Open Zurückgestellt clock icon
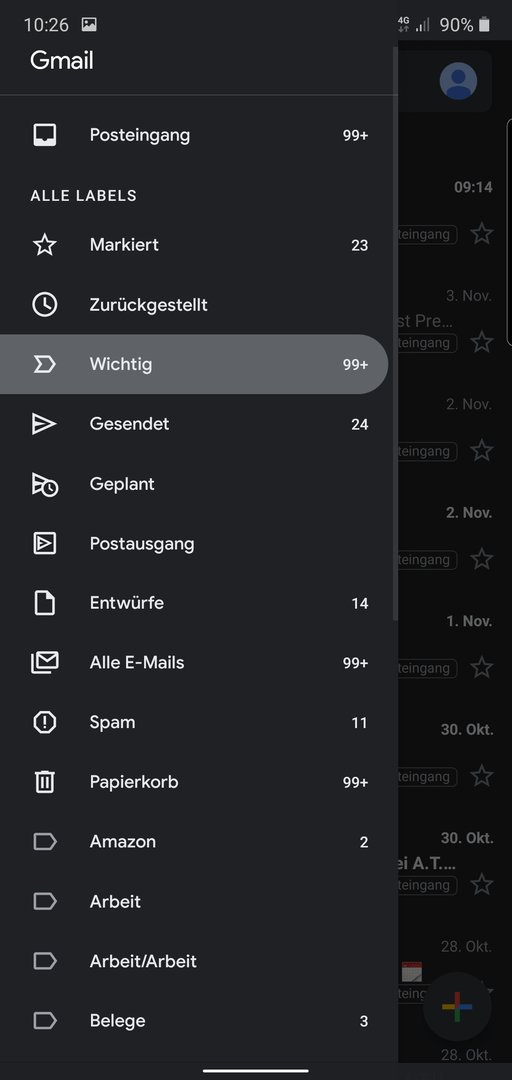The height and width of the screenshot is (1080, 512). (x=45, y=304)
